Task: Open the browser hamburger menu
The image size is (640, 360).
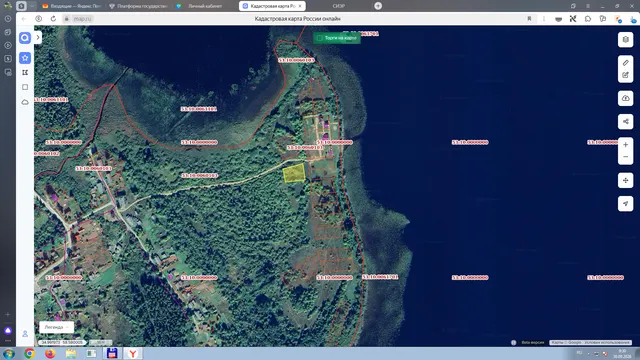Action: [588, 6]
